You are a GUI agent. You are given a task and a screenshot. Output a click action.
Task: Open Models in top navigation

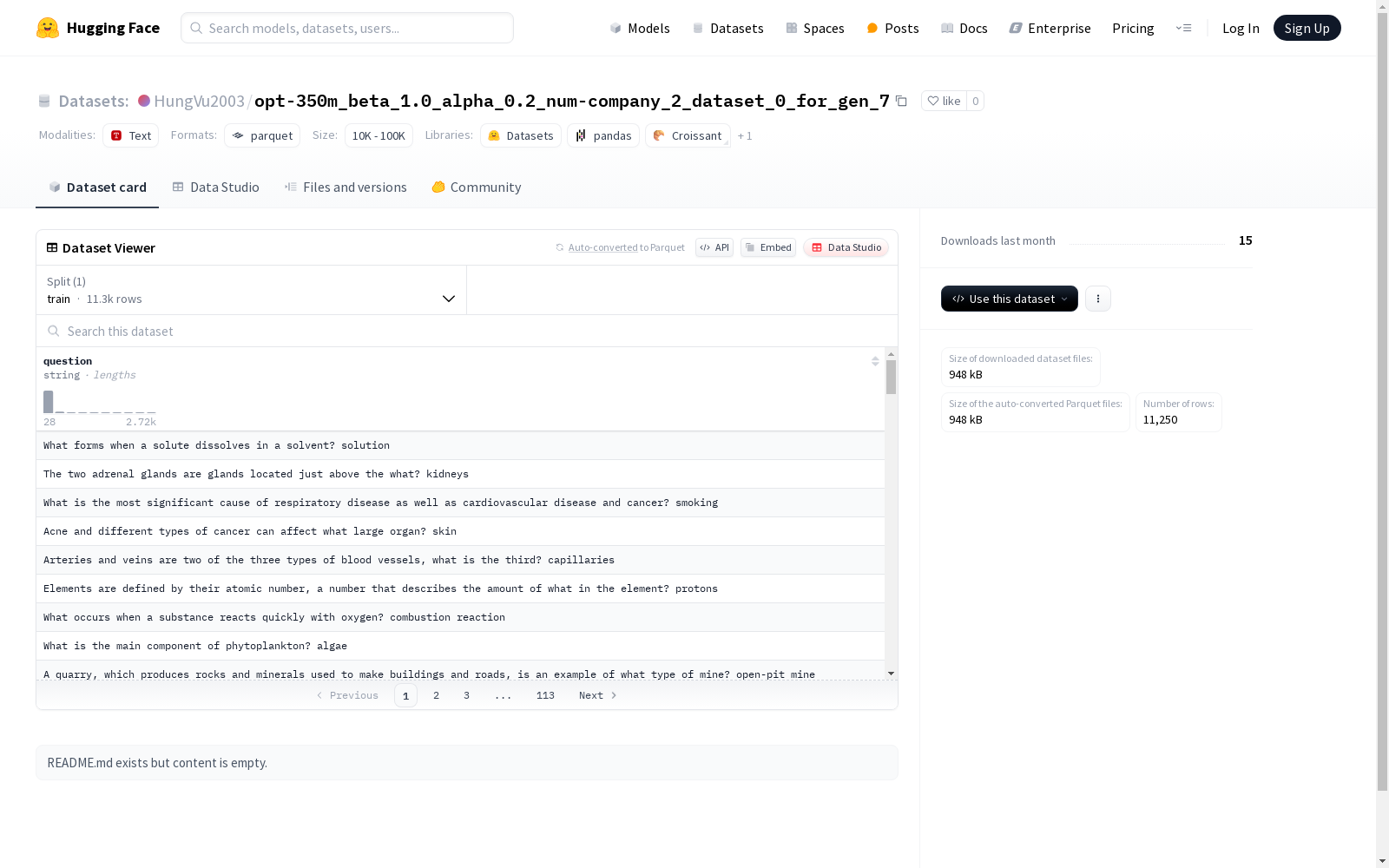pyautogui.click(x=640, y=28)
